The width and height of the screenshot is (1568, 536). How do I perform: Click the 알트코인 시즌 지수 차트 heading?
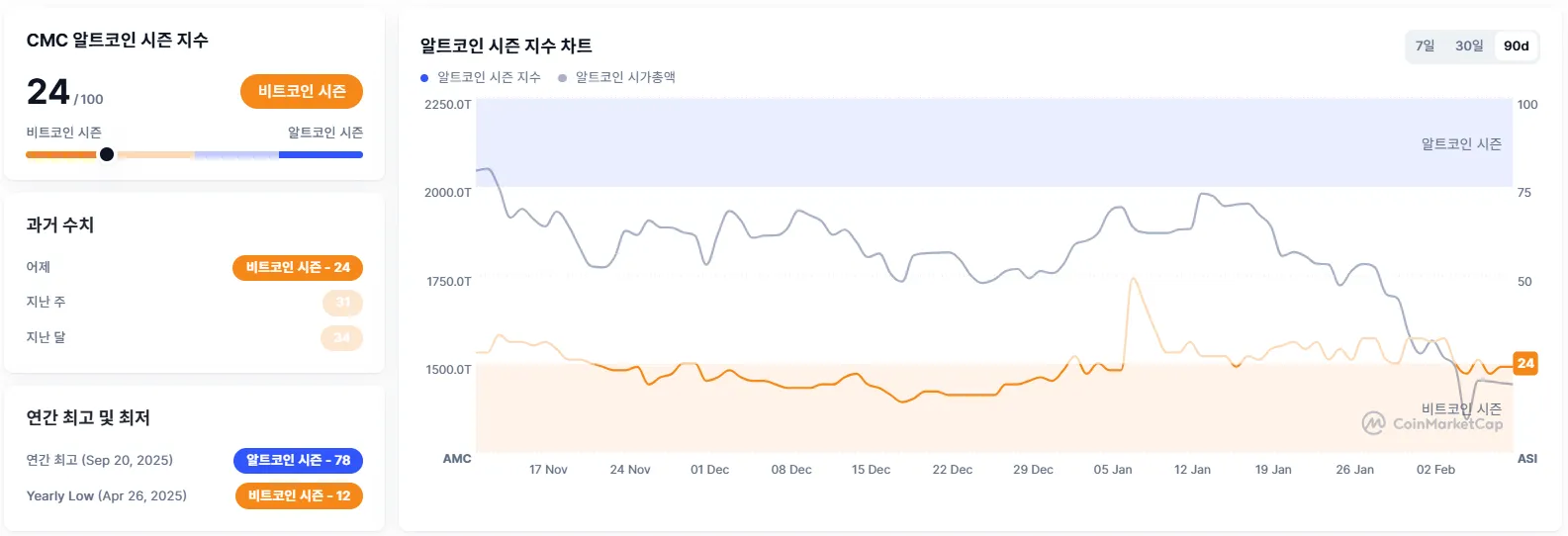506,45
